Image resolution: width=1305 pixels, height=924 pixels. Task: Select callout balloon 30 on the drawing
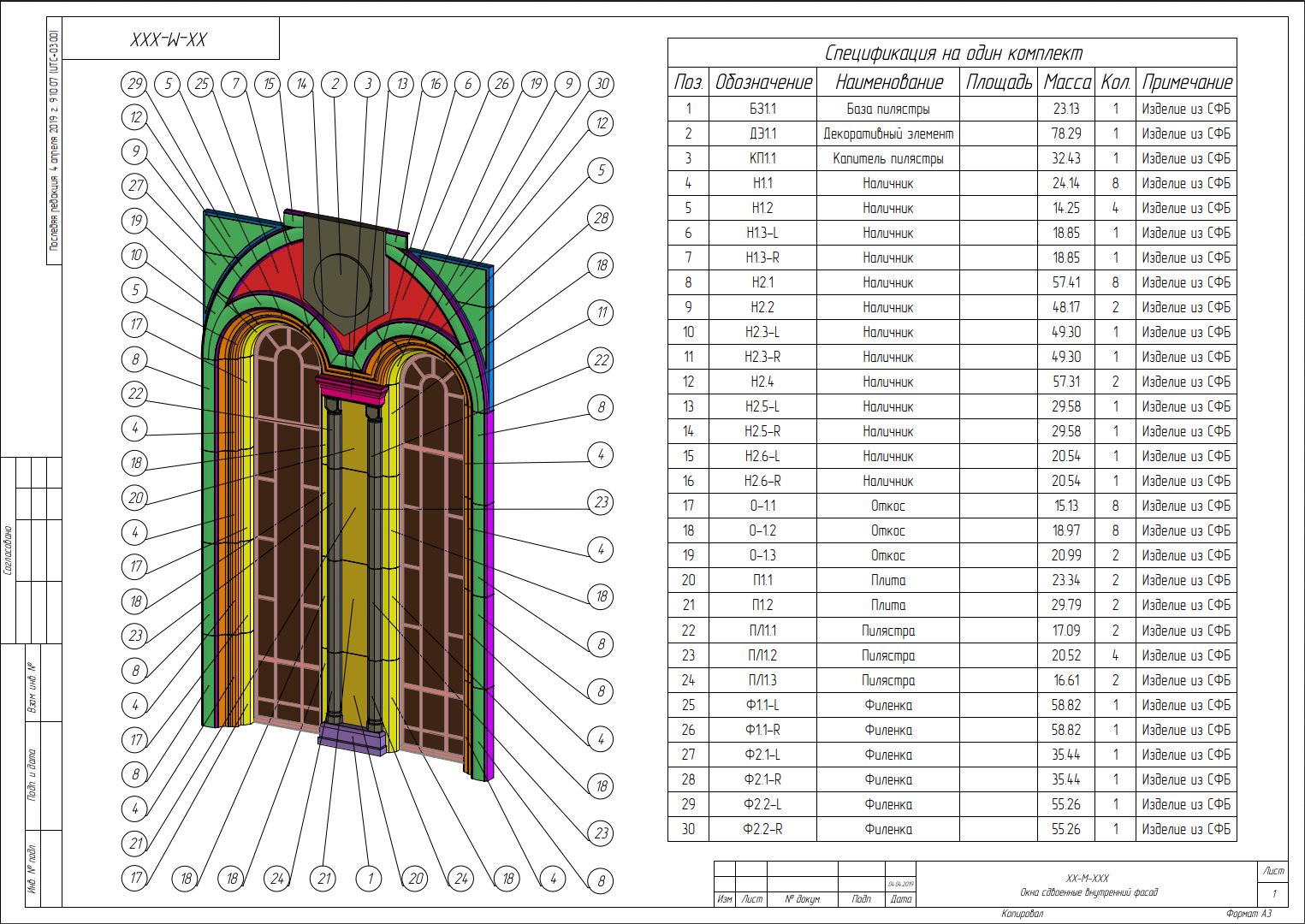(x=602, y=84)
